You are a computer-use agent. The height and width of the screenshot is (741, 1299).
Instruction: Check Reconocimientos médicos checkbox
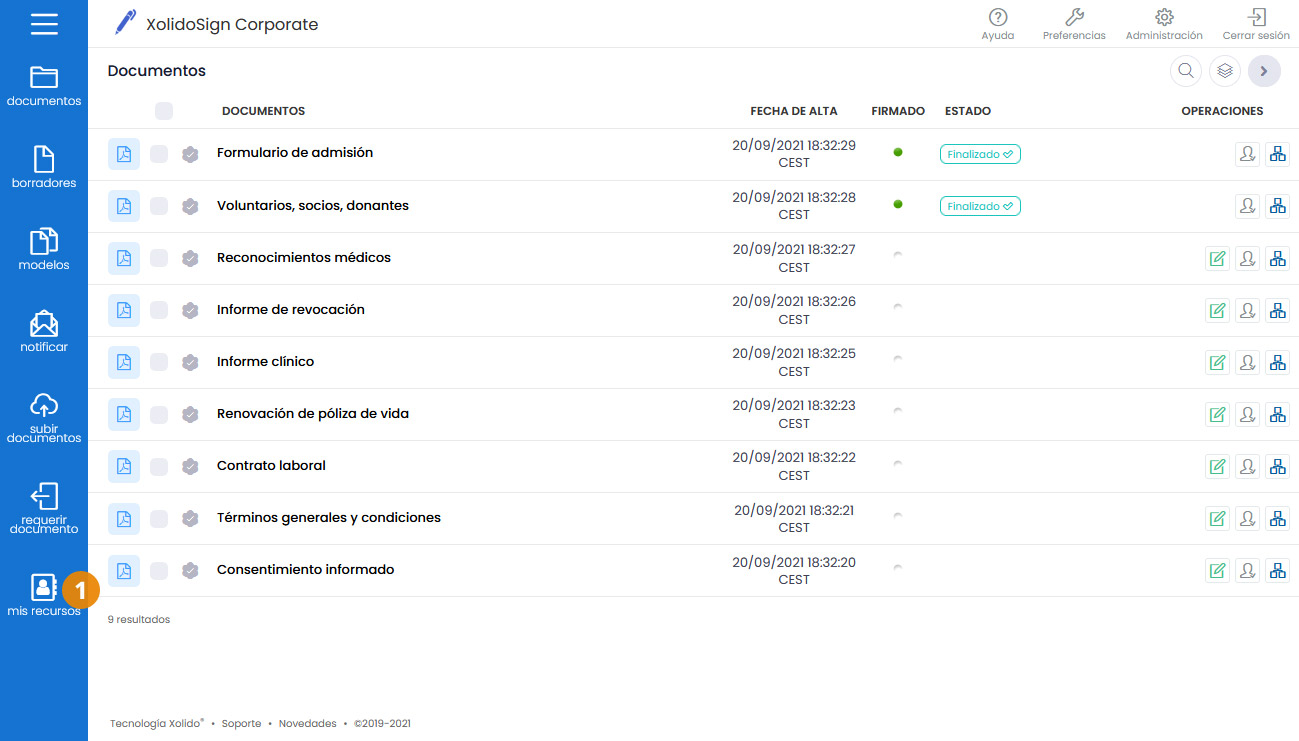click(159, 258)
